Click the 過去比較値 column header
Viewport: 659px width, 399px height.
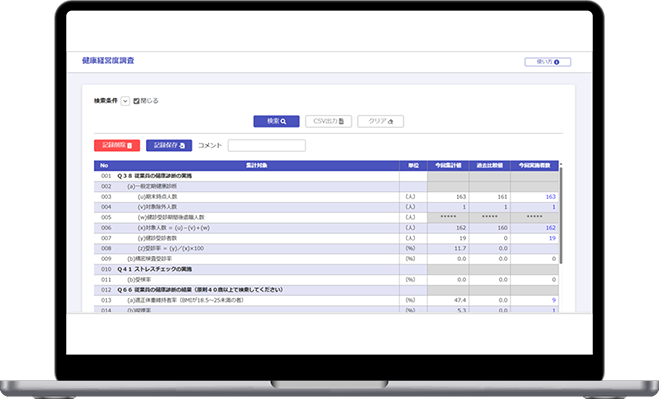click(490, 165)
